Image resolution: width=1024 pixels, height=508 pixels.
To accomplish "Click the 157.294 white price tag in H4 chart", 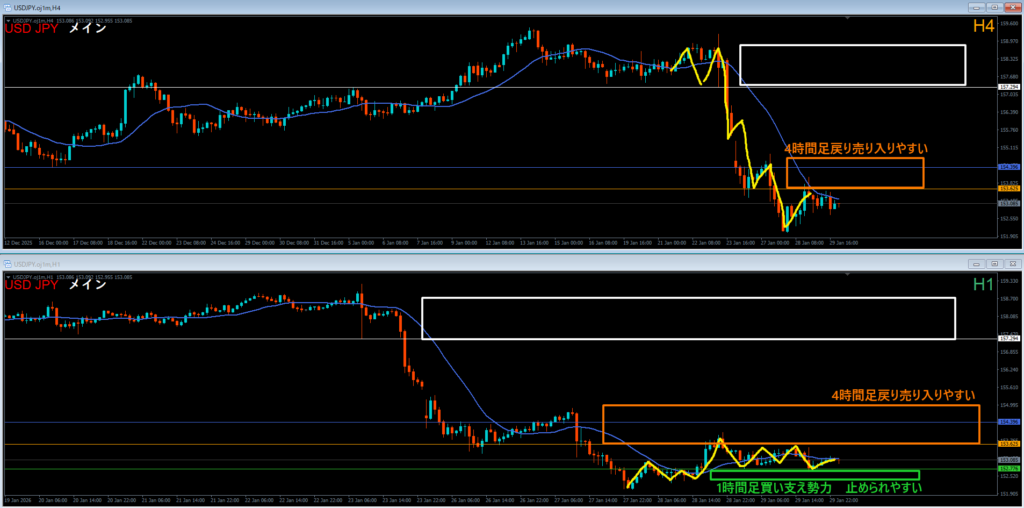I will pyautogui.click(x=1008, y=86).
